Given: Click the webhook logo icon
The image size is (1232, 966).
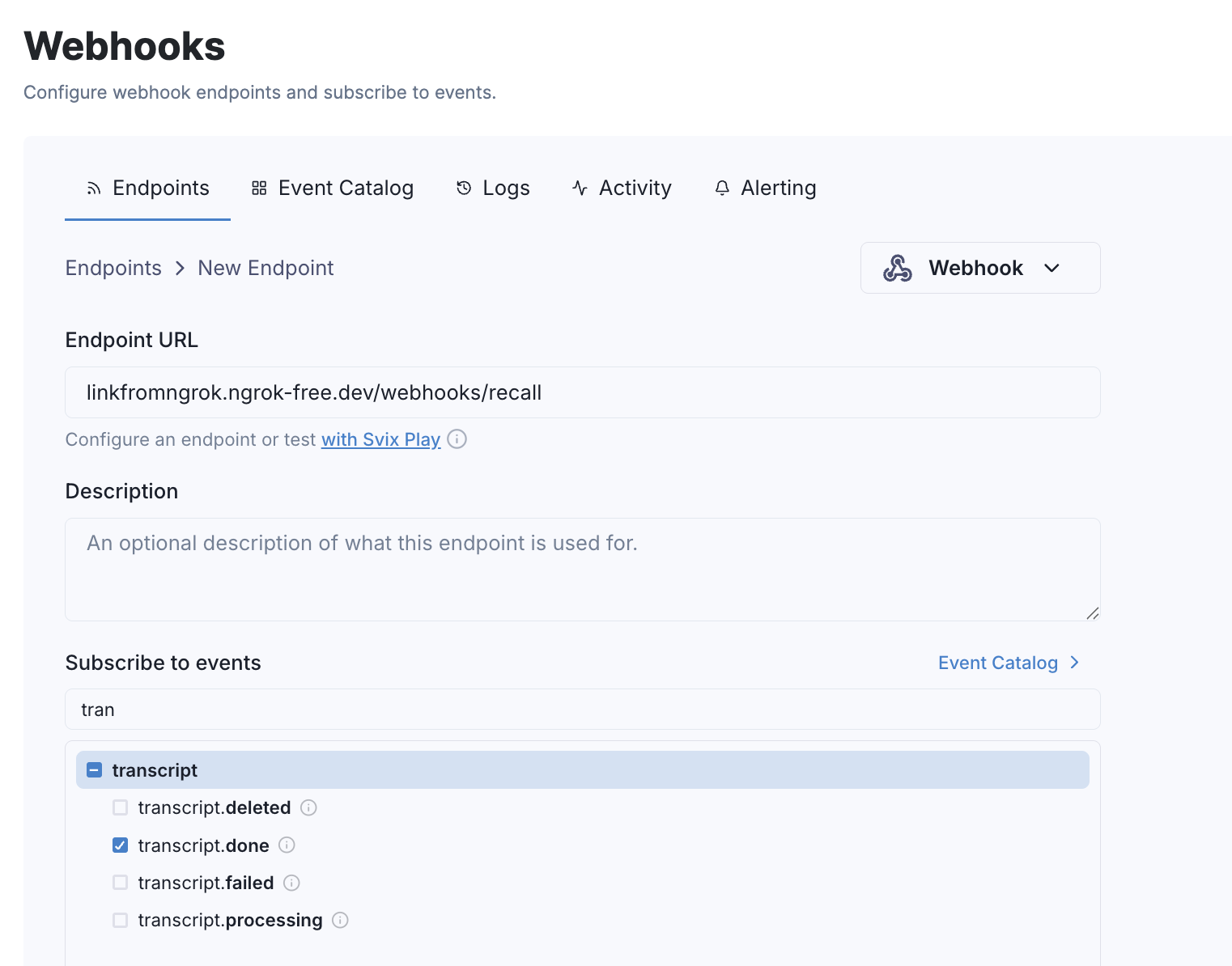Looking at the screenshot, I should [898, 268].
